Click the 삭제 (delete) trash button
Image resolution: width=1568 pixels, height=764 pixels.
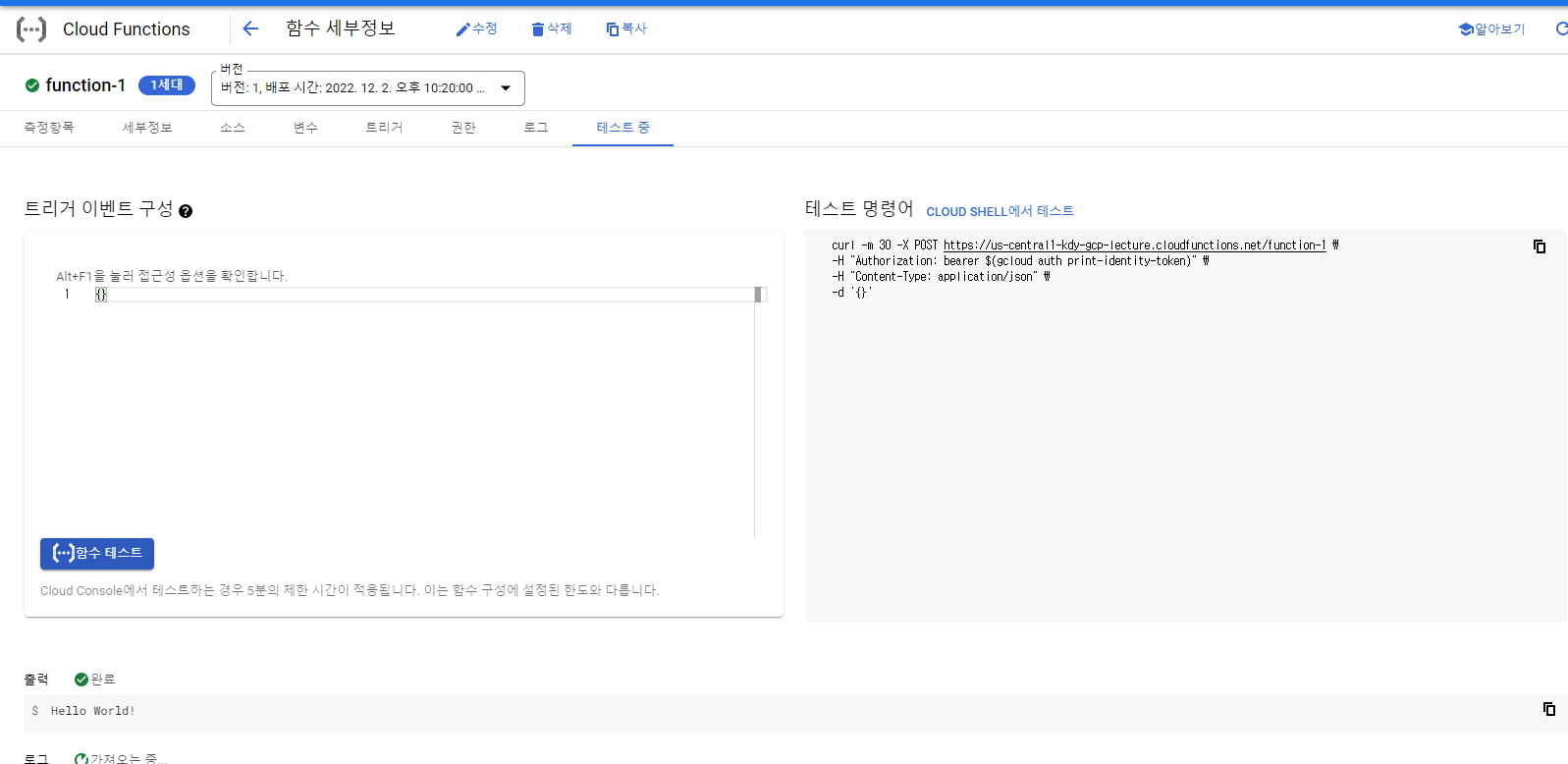552,29
